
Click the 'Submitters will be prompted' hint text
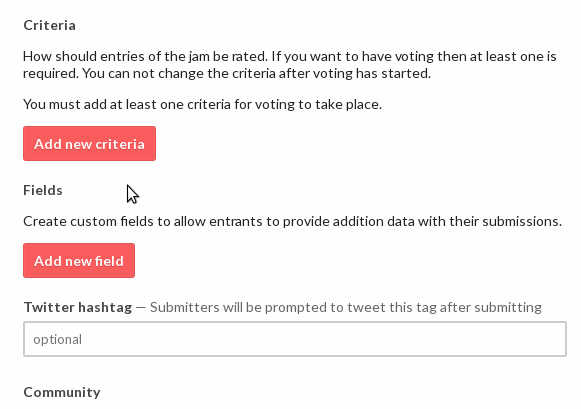(346, 307)
